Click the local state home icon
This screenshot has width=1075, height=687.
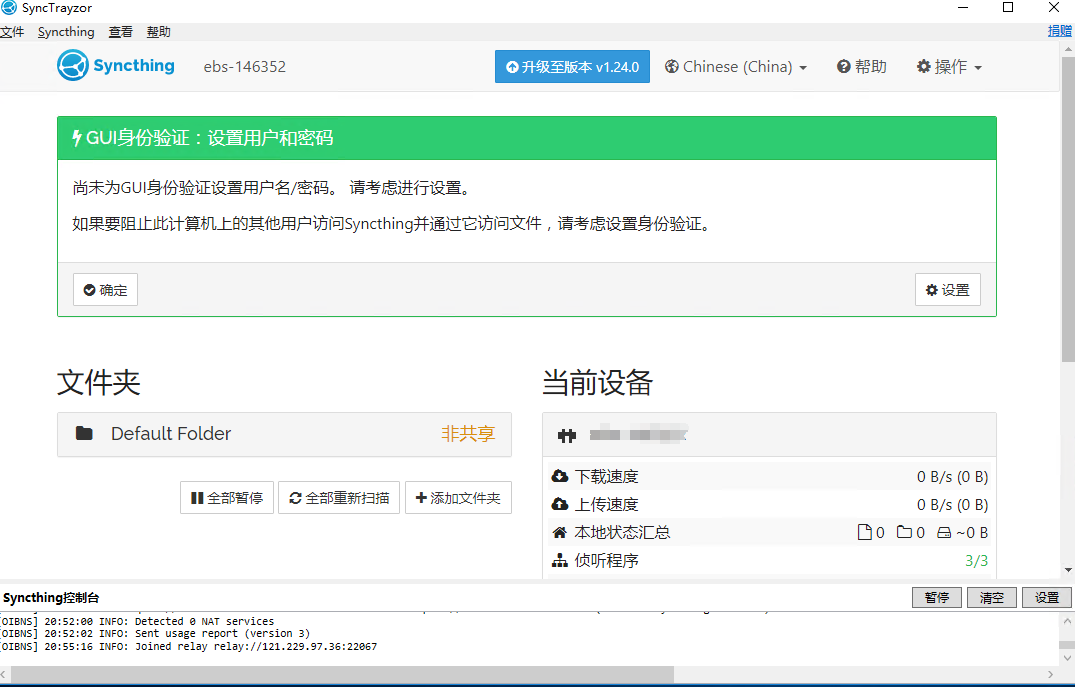pos(560,533)
